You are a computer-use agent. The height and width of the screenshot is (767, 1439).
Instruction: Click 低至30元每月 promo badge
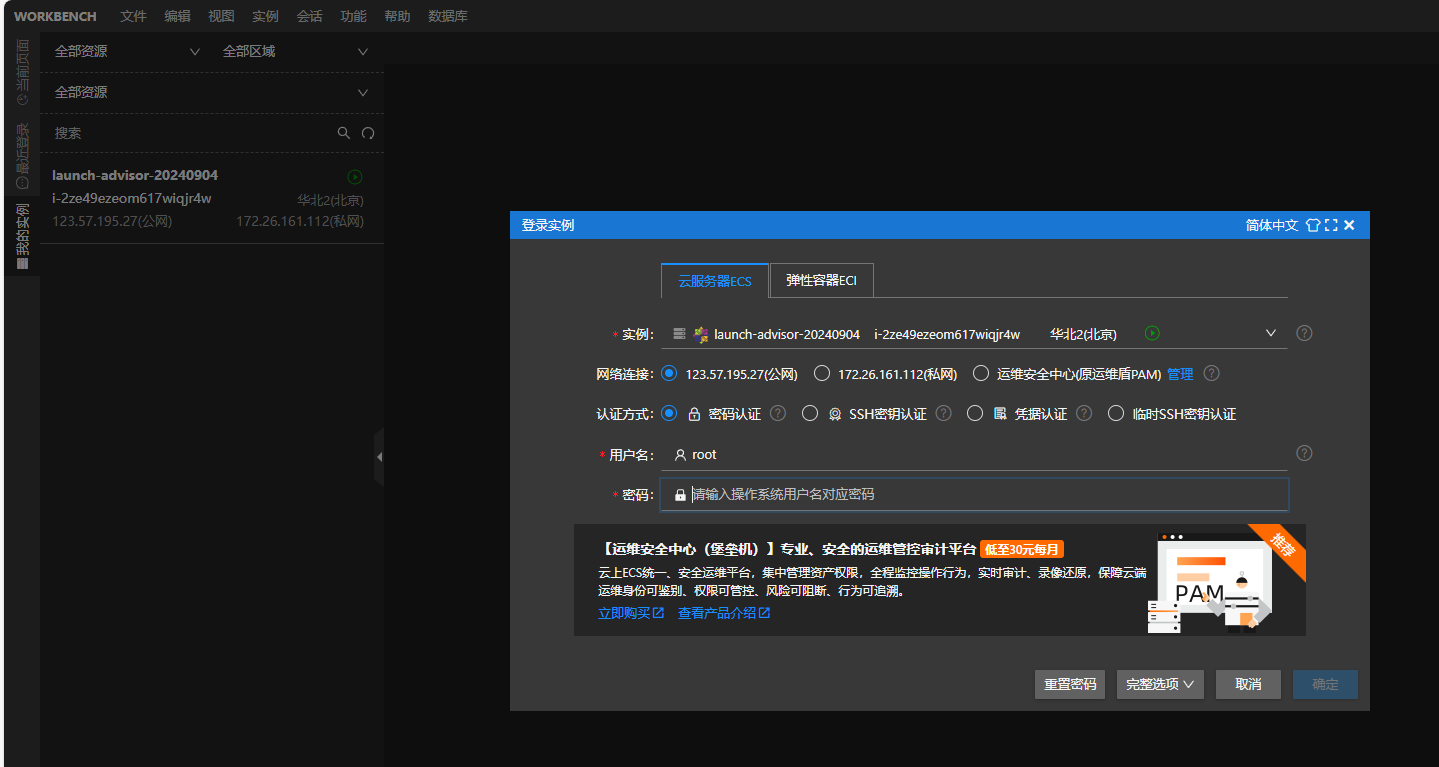pos(1021,549)
